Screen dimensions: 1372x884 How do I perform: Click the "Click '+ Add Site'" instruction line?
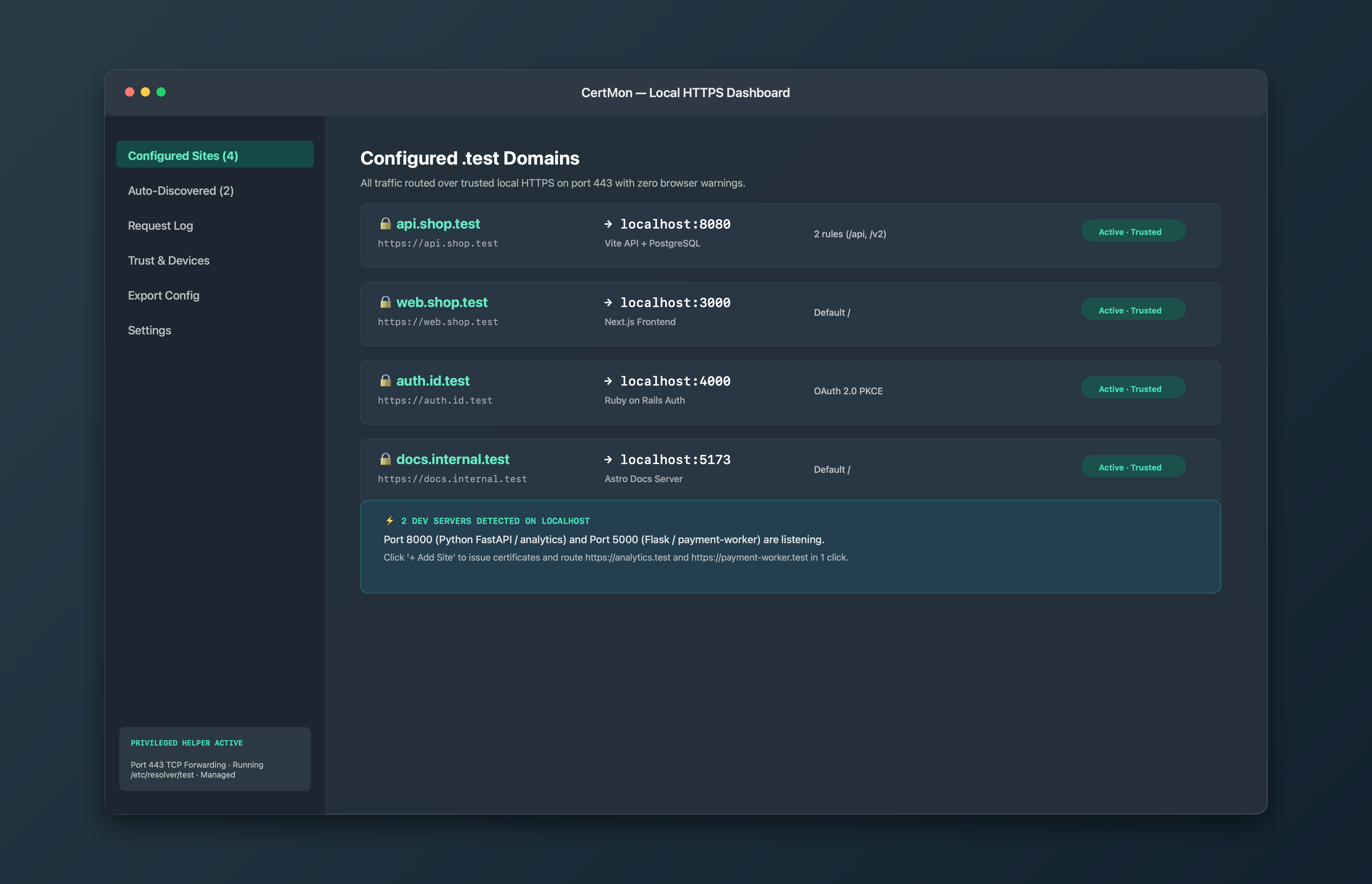click(x=616, y=557)
